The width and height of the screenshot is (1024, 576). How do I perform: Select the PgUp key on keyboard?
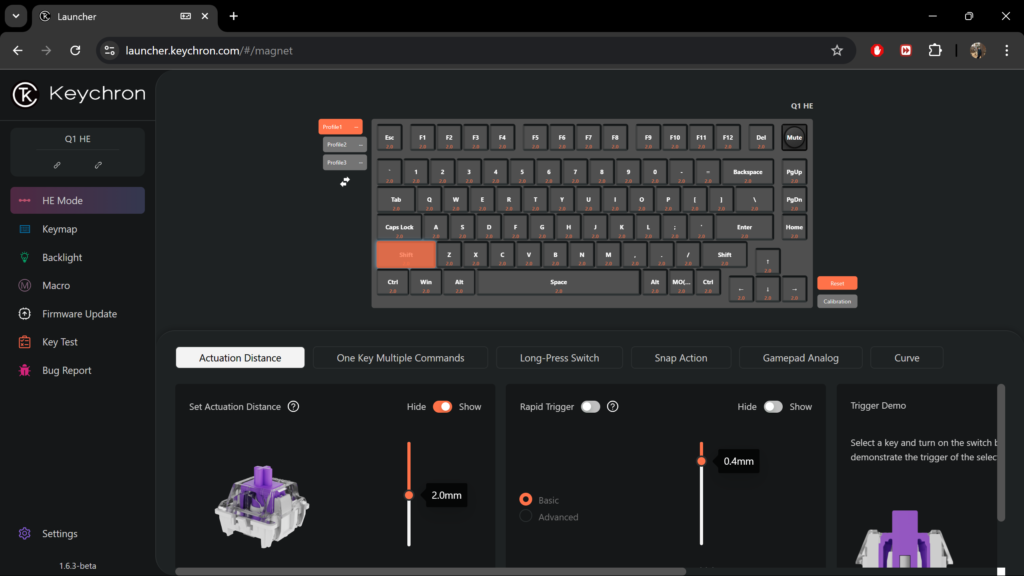point(794,172)
